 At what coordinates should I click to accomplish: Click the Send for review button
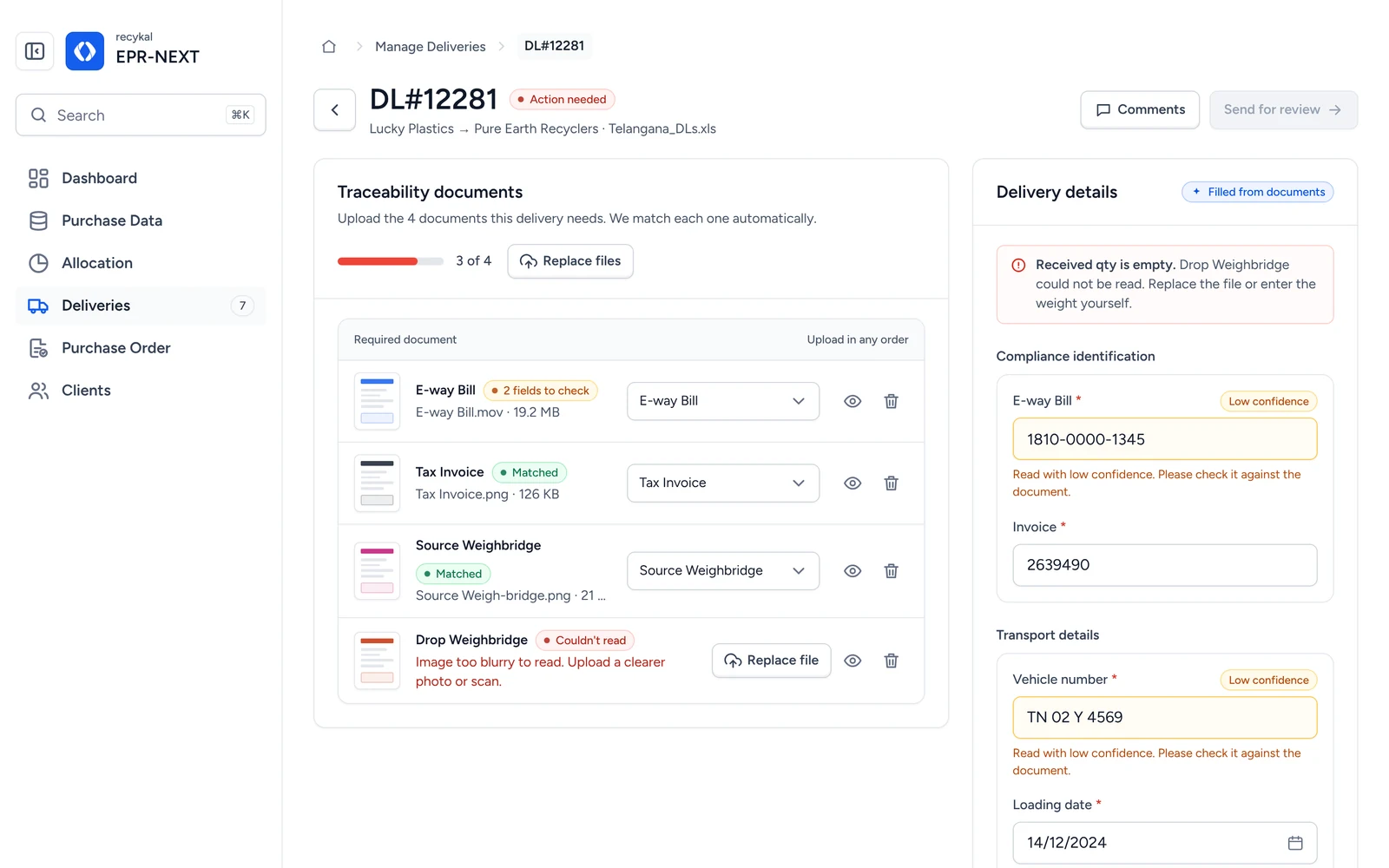(1283, 110)
